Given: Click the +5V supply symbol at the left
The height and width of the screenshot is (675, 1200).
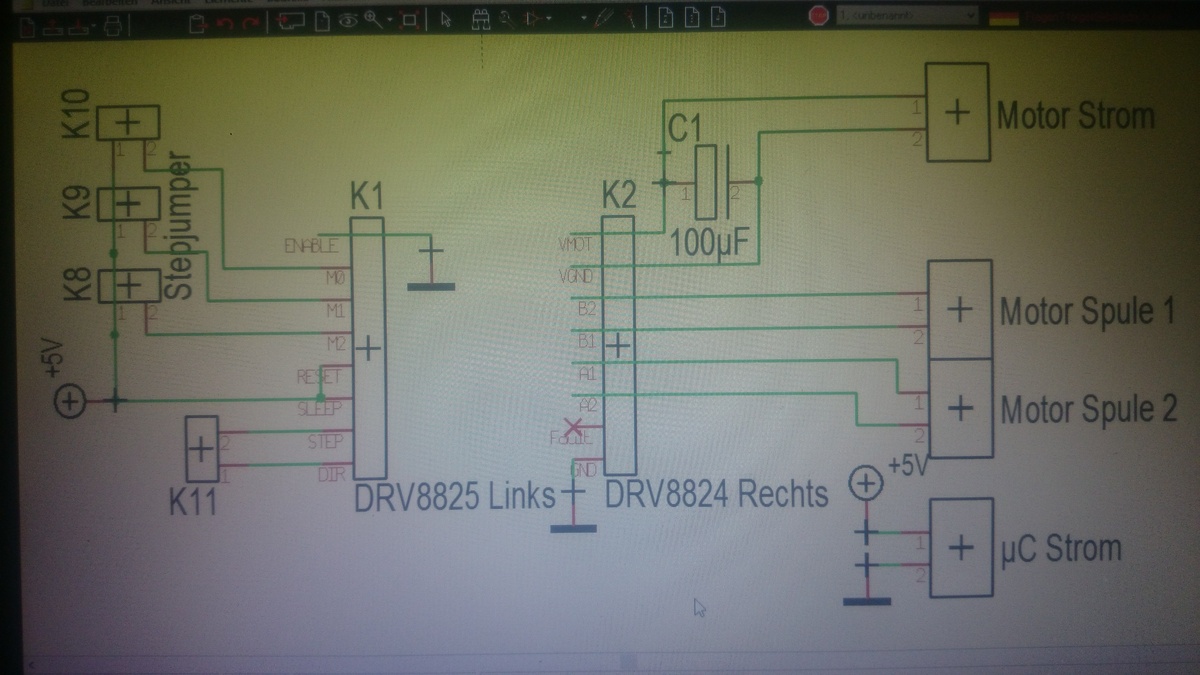Looking at the screenshot, I should point(70,402).
